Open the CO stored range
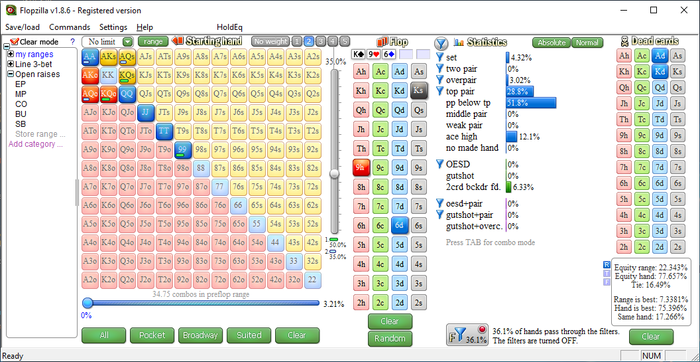 click(x=20, y=104)
